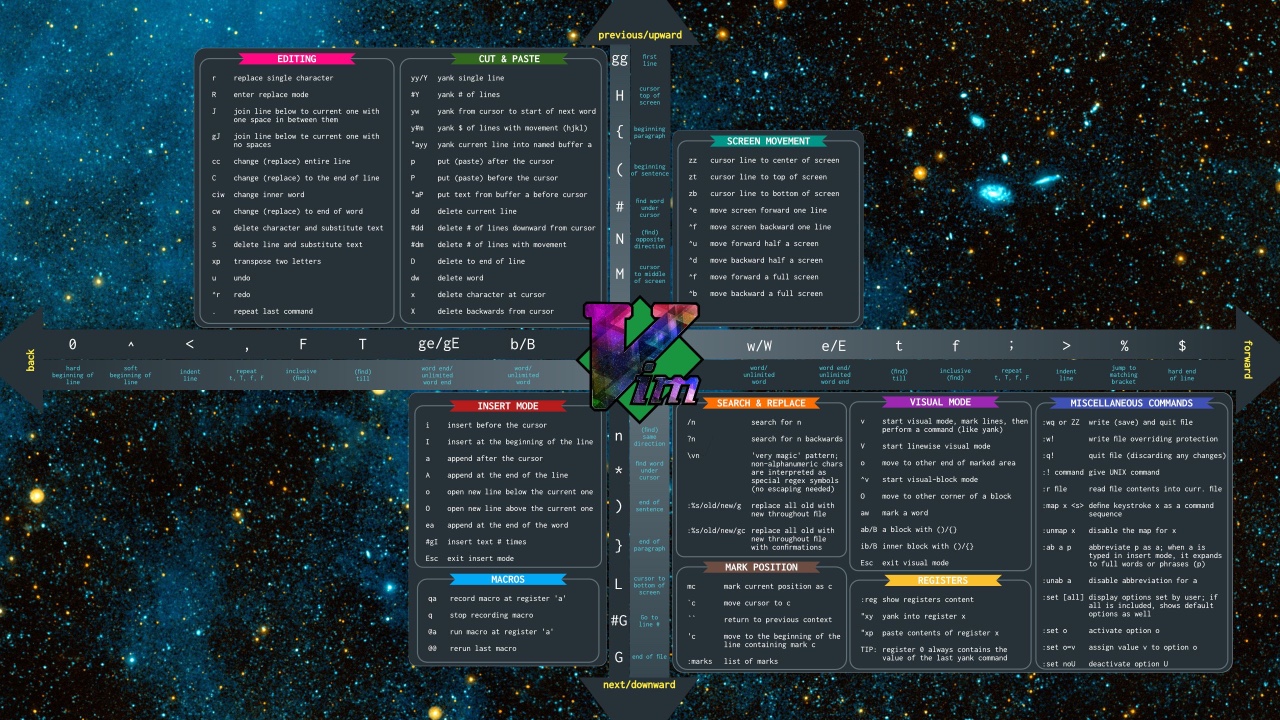This screenshot has height=720, width=1280.
Task: Click the SCREEN MOVEMENT section header
Action: (x=768, y=141)
